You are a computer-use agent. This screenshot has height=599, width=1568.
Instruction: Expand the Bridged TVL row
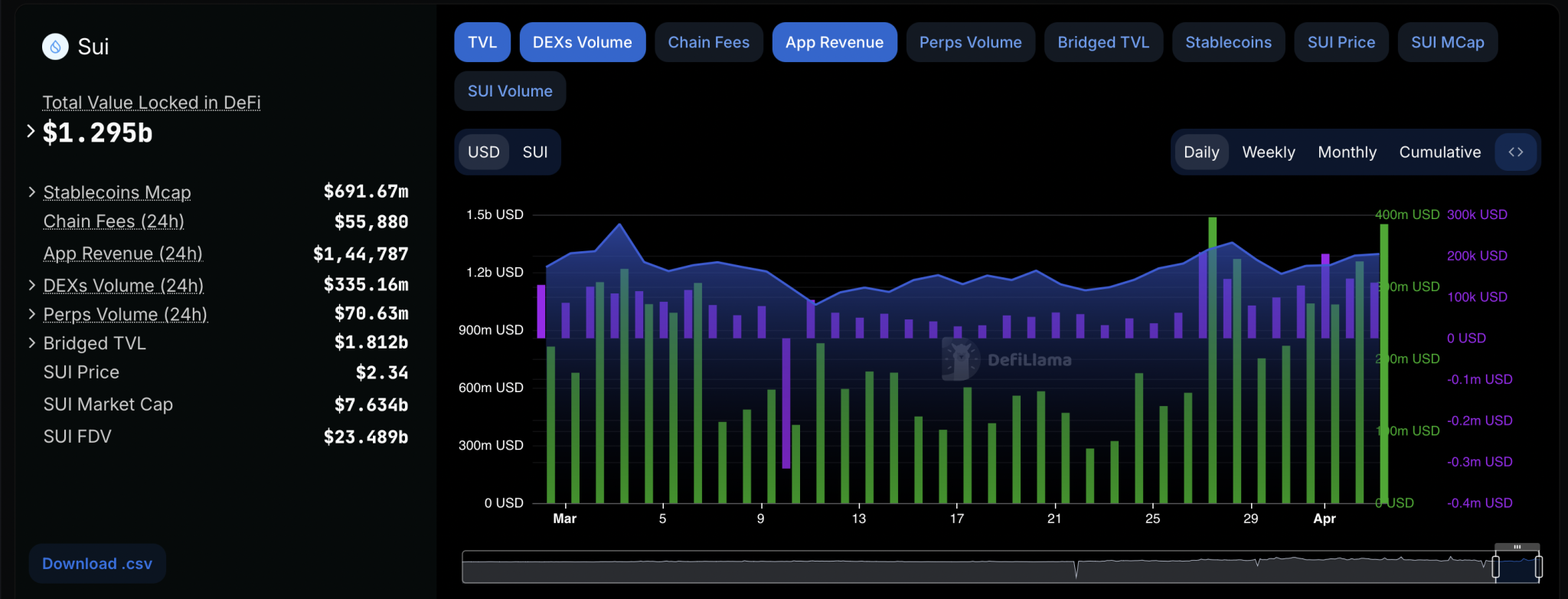[x=31, y=343]
